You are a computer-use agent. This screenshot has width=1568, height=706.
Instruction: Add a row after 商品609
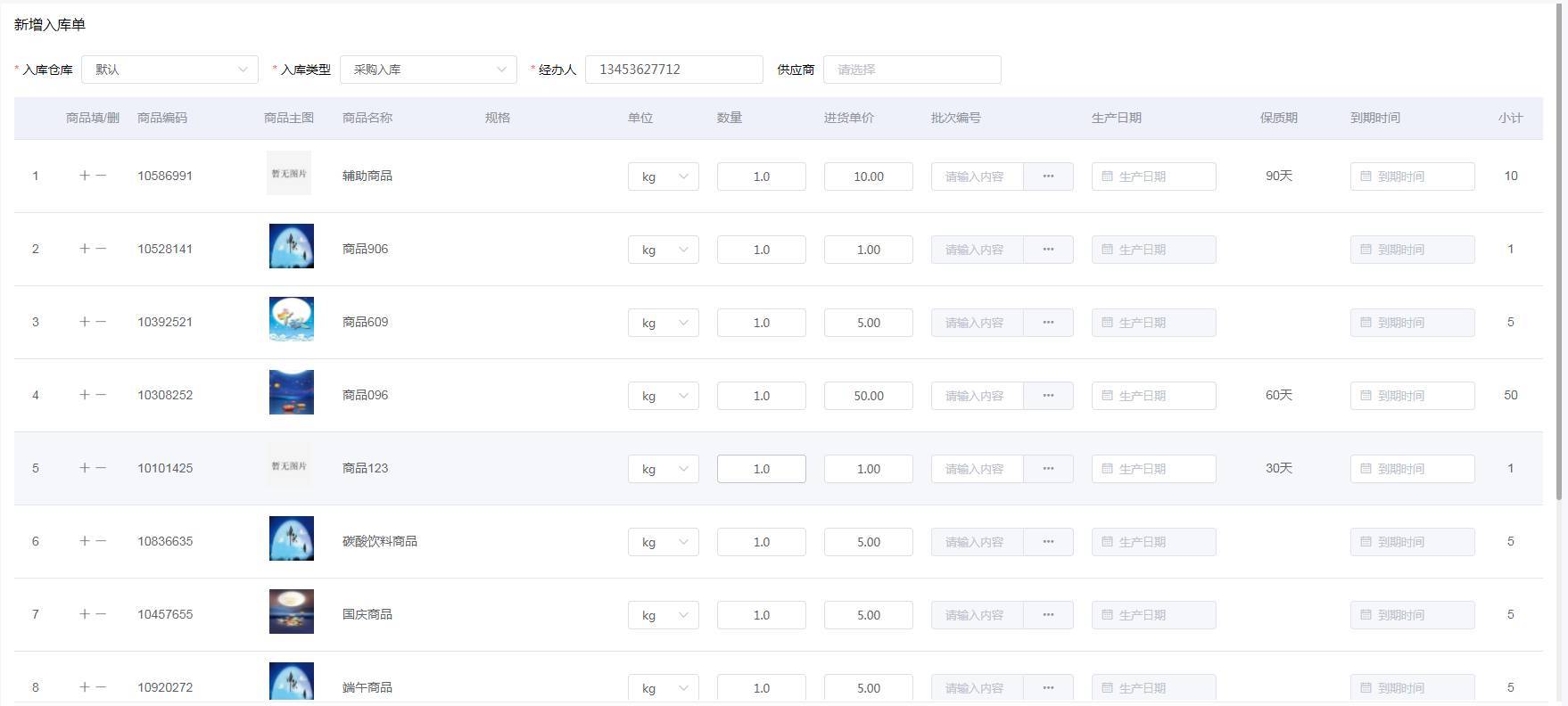(84, 322)
